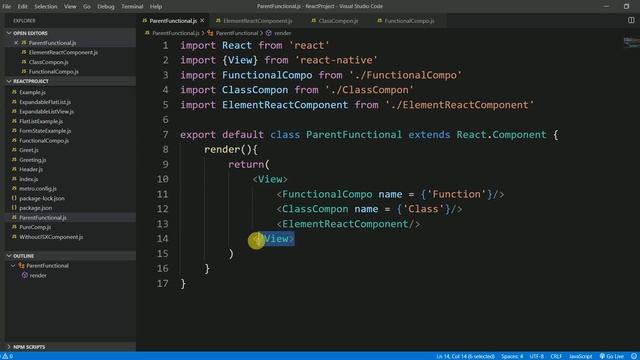Open ExpandableFlatList.js in the explorer

[x=45, y=102]
